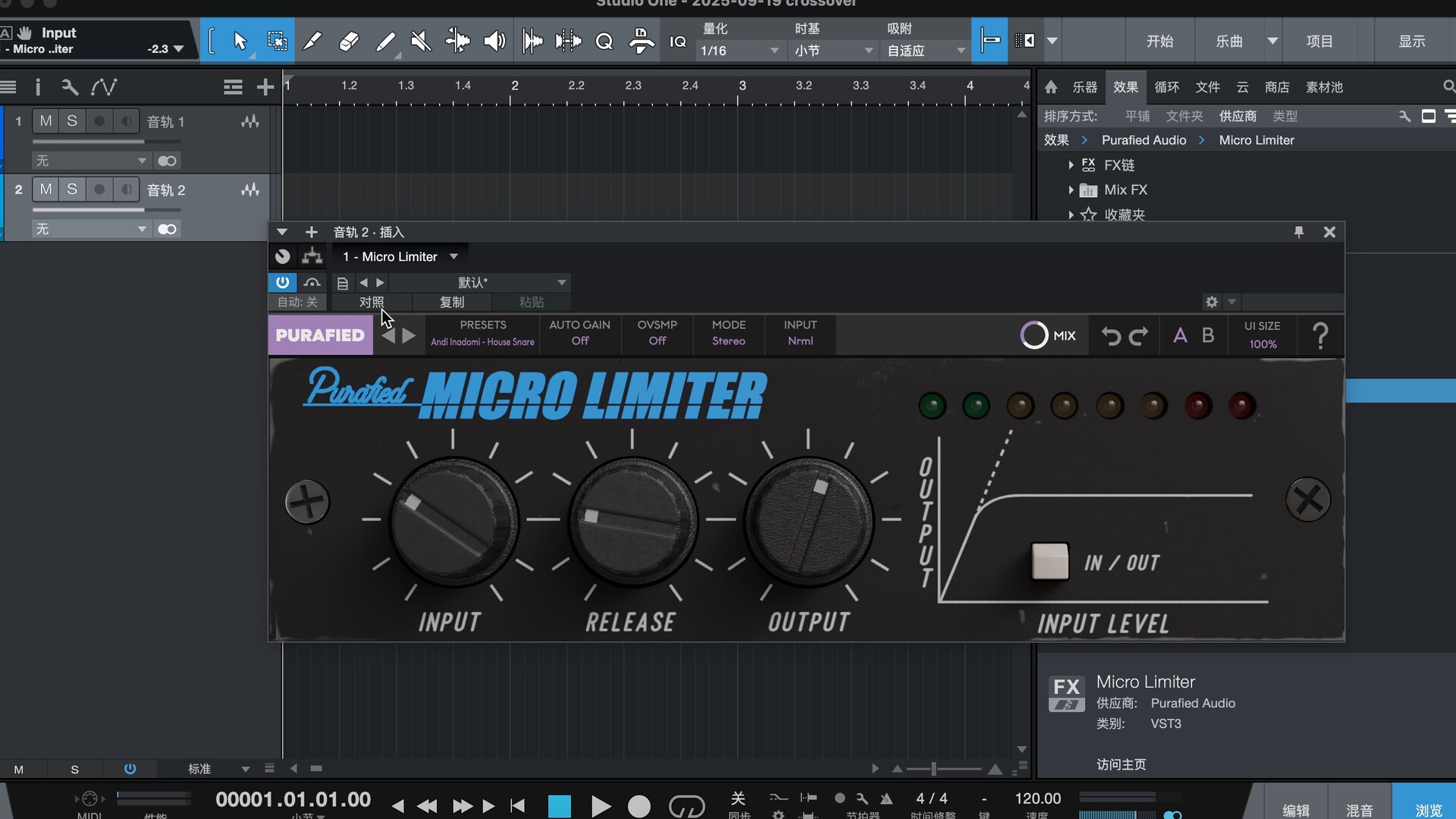The height and width of the screenshot is (819, 1456).
Task: Switch to the 素材池 browser tab
Action: 1324,87
